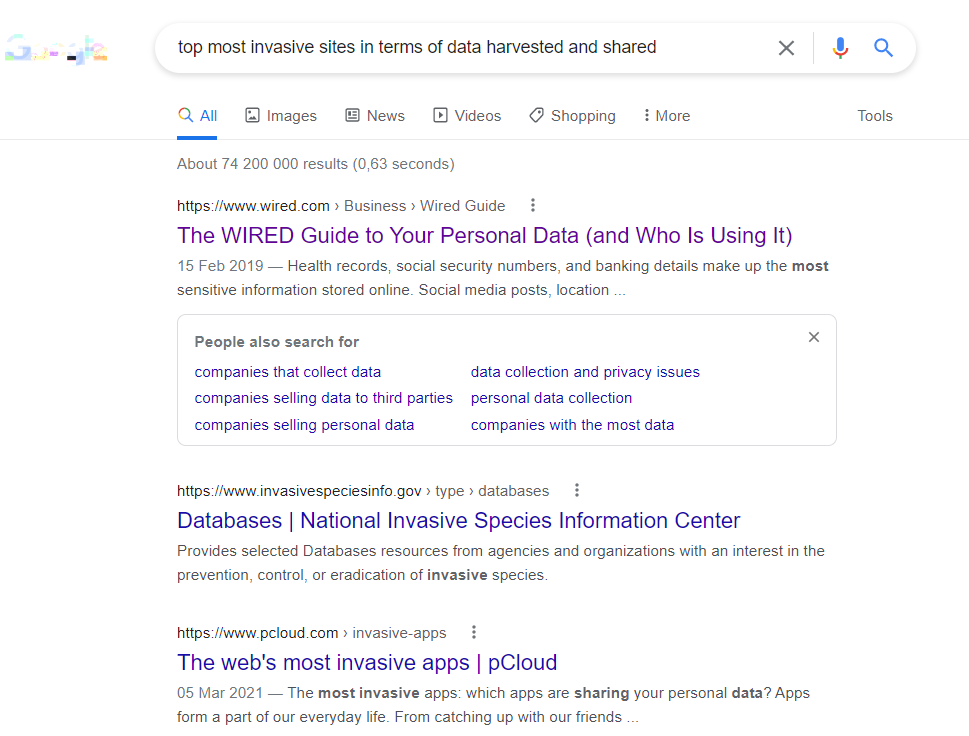Open the National Invasive Species Databases result
The height and width of the screenshot is (736, 969).
pyautogui.click(x=458, y=520)
